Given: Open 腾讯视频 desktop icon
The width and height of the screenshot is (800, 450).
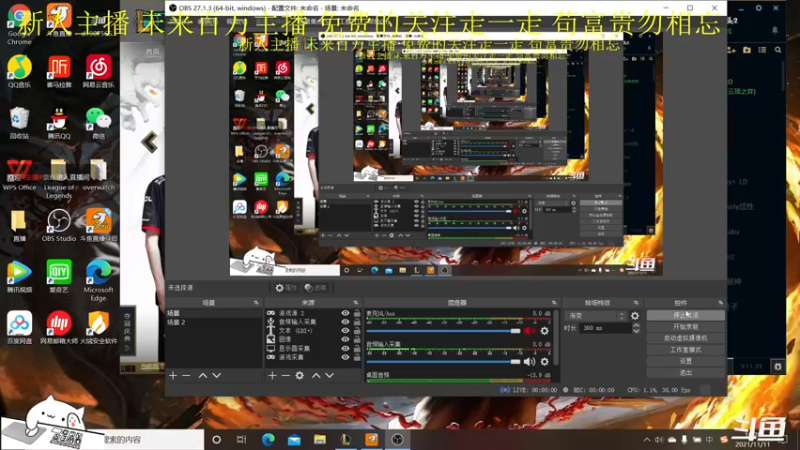Looking at the screenshot, I should [x=19, y=277].
